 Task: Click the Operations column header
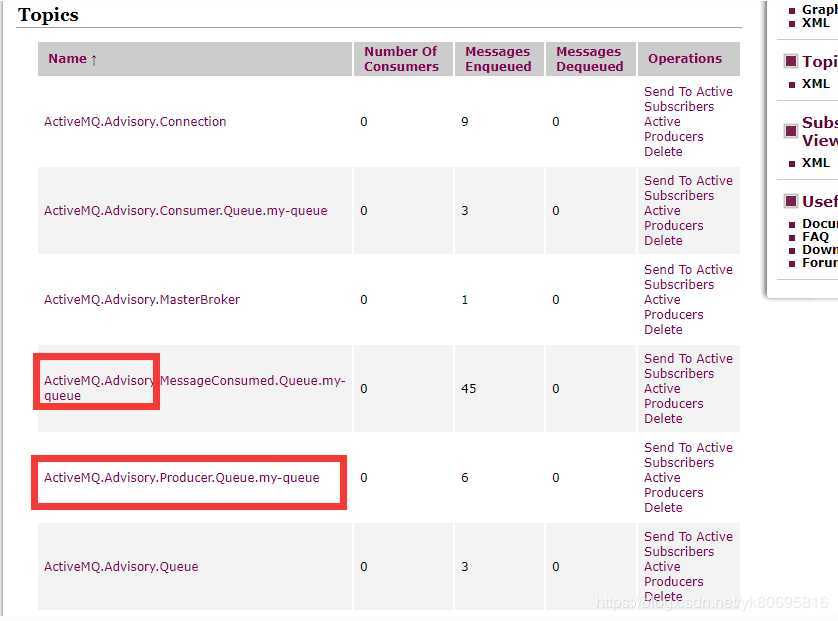(x=685, y=58)
